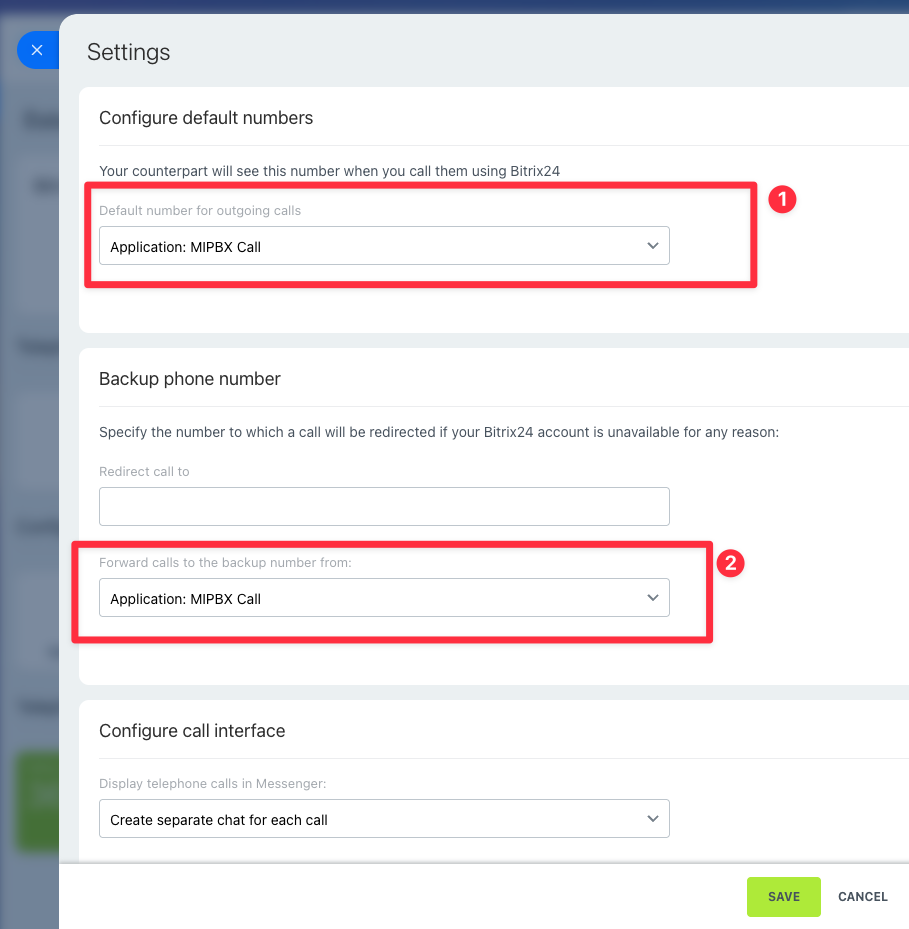Viewport: 909px width, 929px height.
Task: Open the Forward calls to backup number dropdown
Action: click(x=384, y=598)
